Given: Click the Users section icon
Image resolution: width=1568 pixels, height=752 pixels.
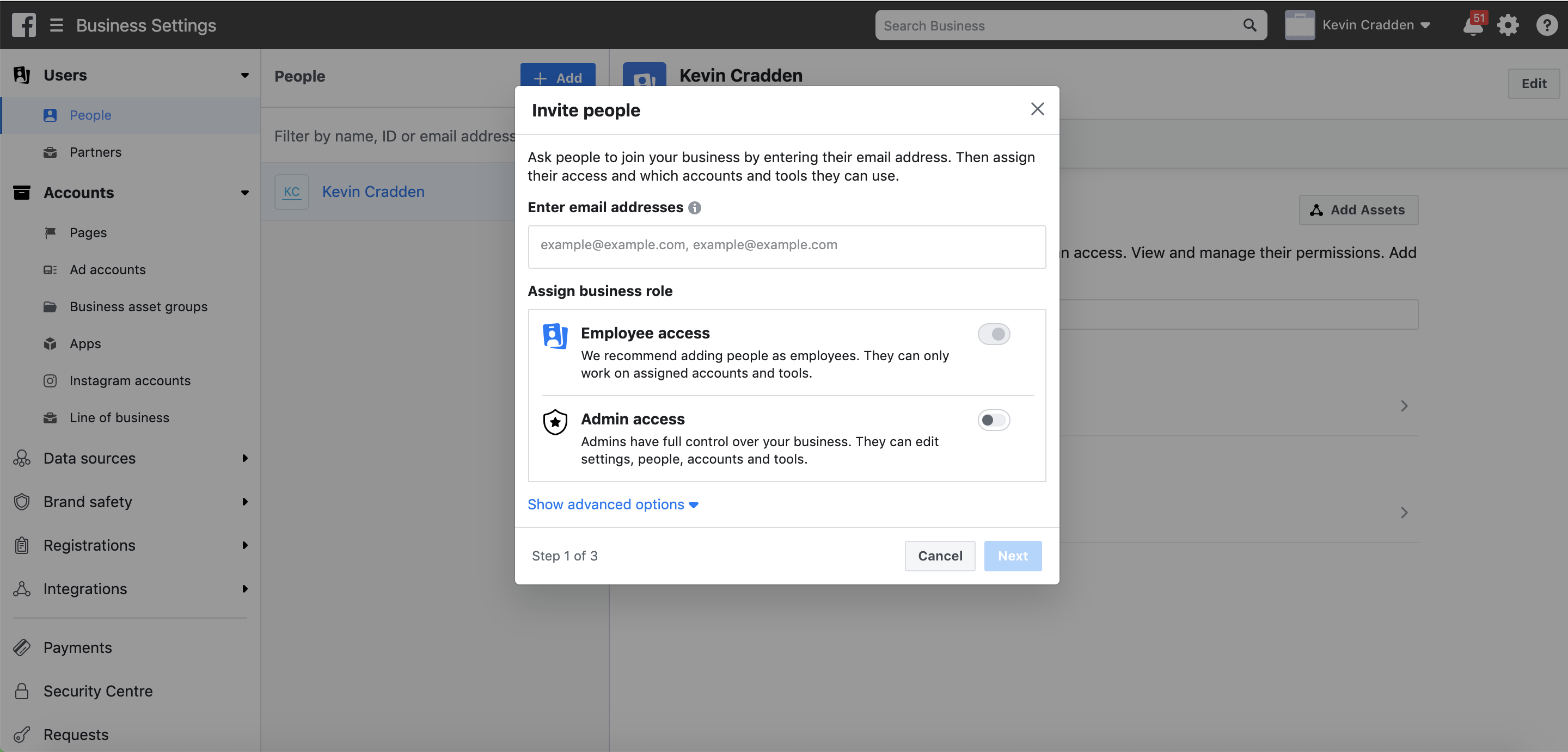Looking at the screenshot, I should 22,75.
